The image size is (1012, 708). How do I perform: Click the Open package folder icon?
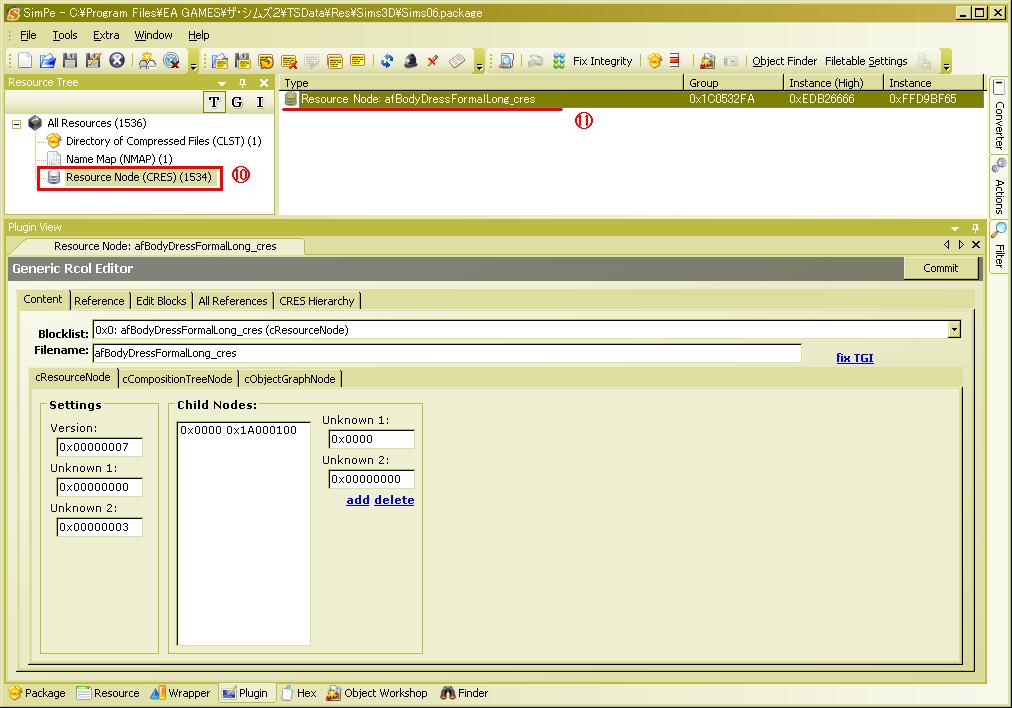(47, 61)
